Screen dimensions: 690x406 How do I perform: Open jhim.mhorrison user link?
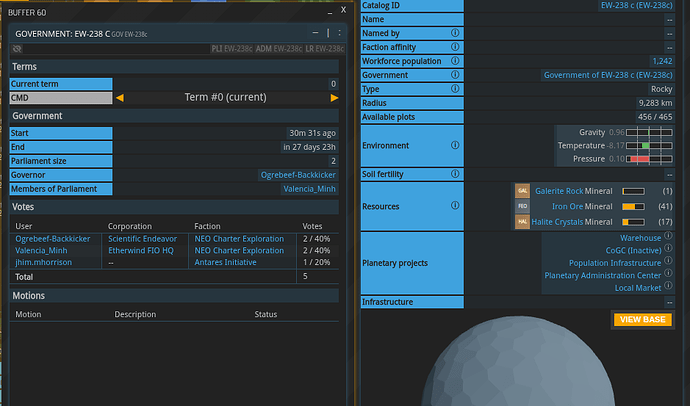point(44,262)
